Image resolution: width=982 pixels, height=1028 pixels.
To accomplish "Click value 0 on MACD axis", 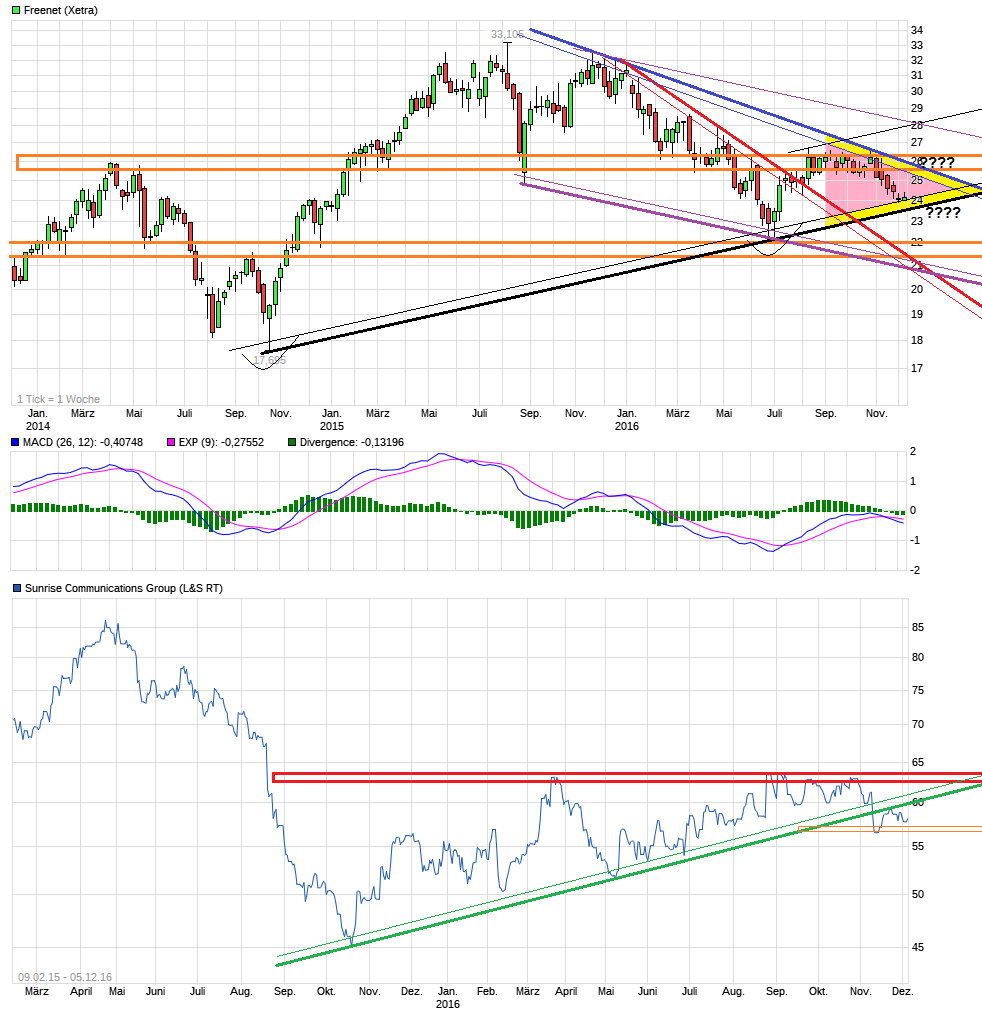I will (913, 511).
